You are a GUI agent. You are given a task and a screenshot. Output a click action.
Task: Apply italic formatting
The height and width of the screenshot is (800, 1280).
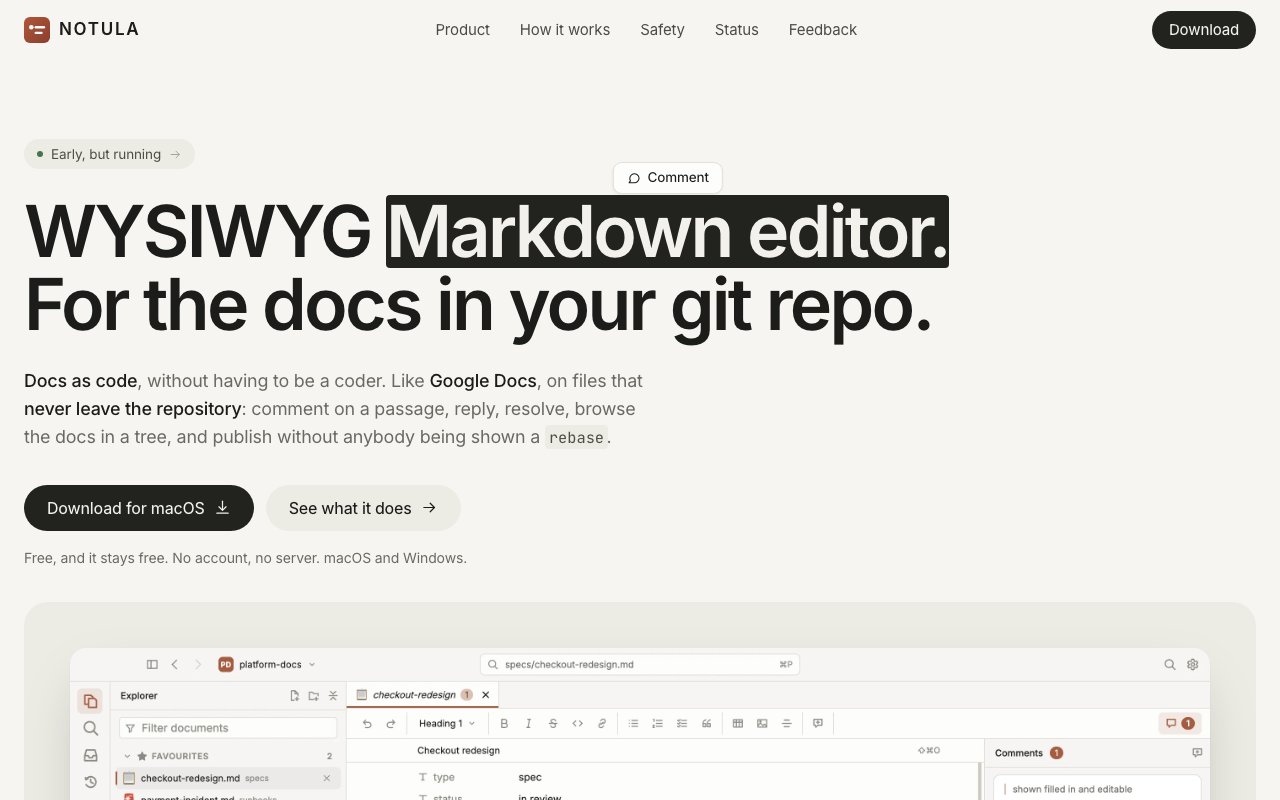click(x=528, y=723)
